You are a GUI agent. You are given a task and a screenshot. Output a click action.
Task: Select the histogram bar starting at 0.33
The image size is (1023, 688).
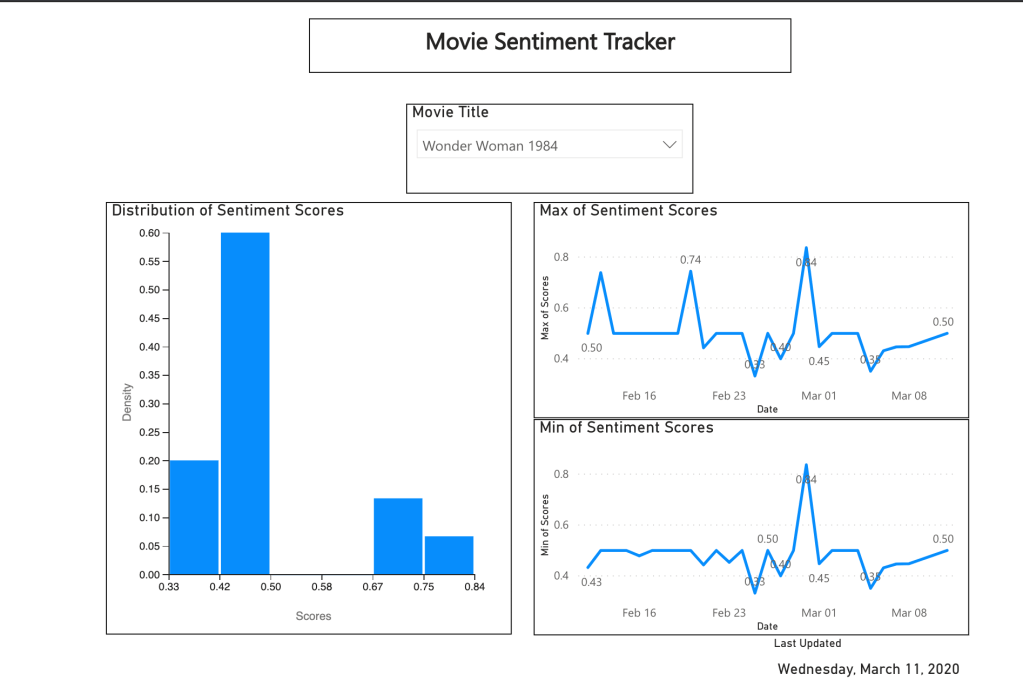click(194, 517)
